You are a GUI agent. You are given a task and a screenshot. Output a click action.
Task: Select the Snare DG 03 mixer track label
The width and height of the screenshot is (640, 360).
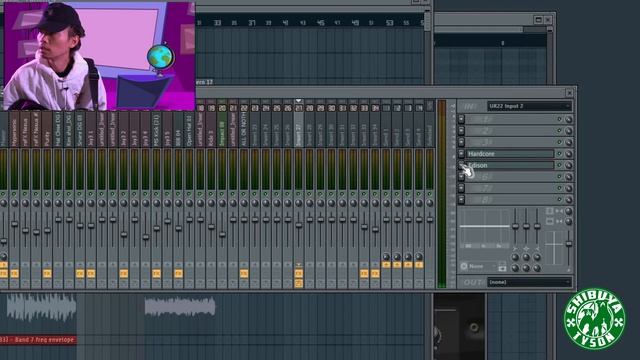(x=80, y=129)
